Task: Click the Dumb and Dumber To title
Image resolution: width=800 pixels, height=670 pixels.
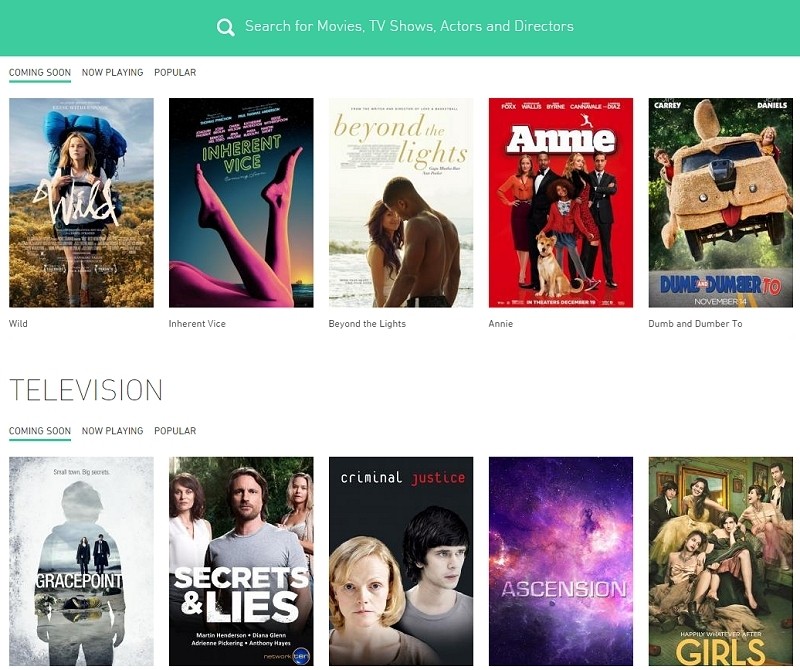Action: [695, 324]
